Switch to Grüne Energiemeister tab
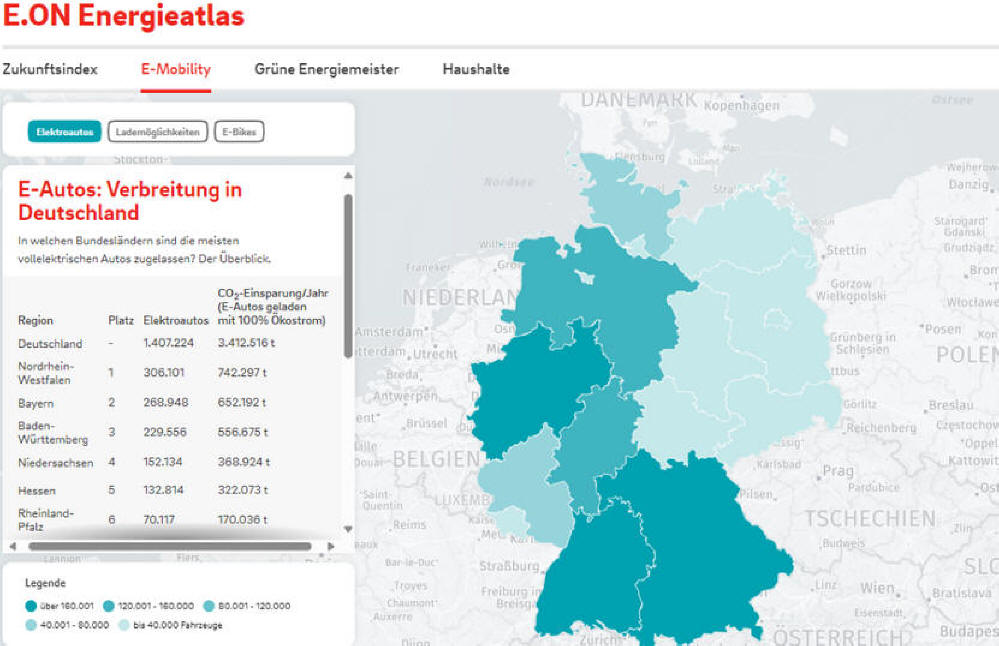The image size is (999, 646). point(327,69)
